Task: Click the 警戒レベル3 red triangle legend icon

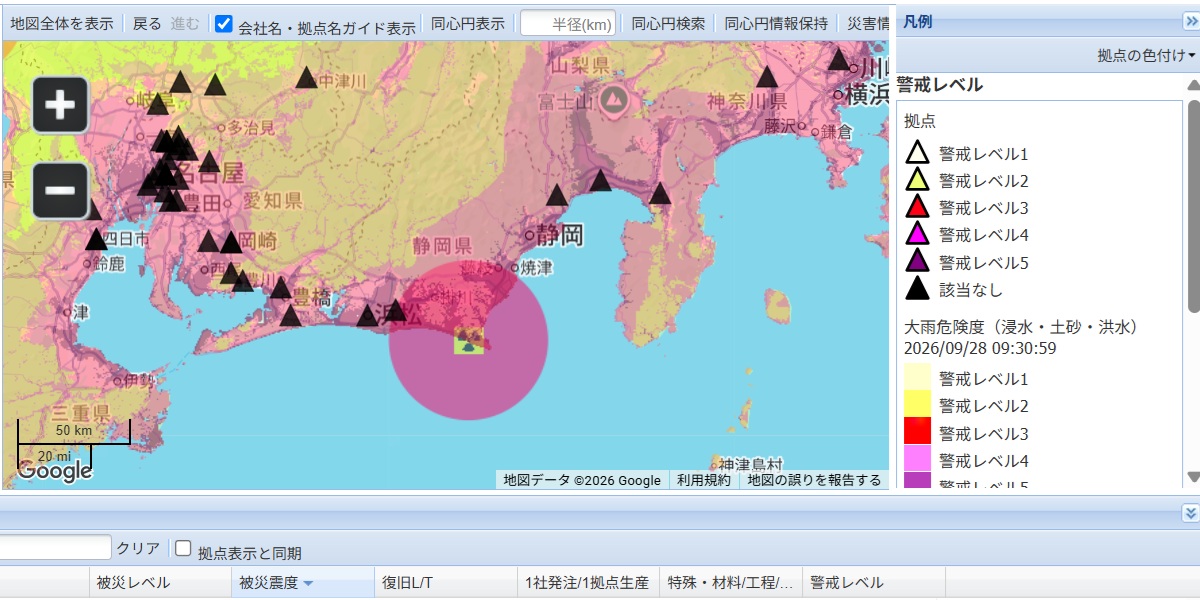Action: (917, 207)
